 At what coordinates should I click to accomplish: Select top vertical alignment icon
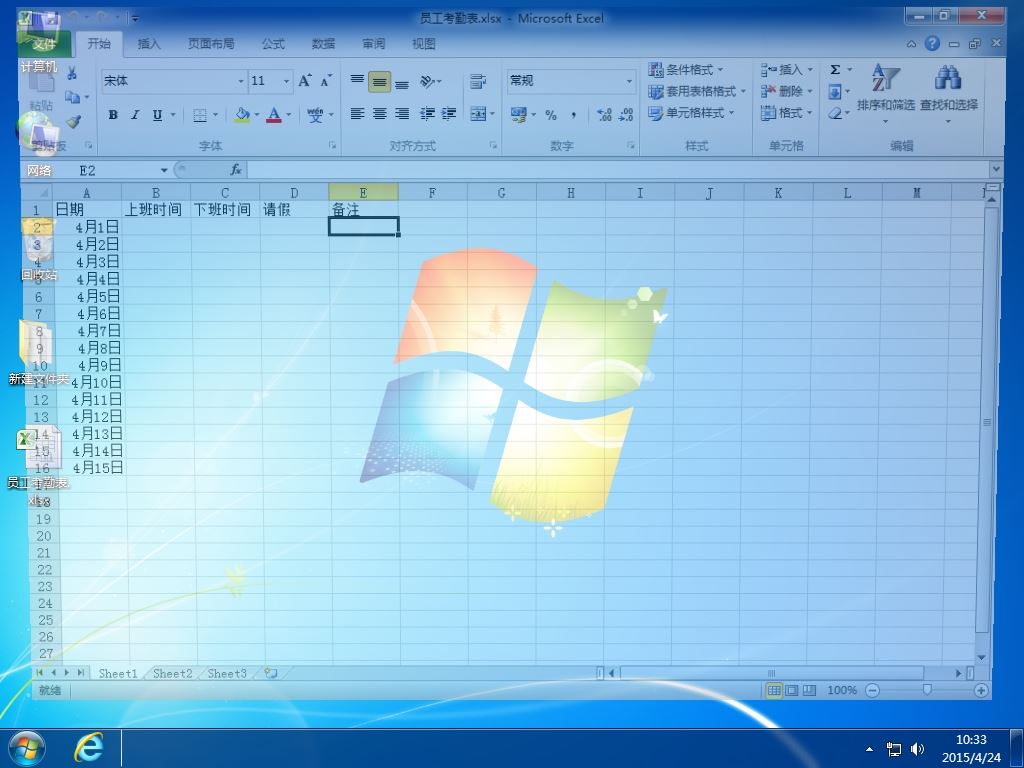(x=357, y=80)
